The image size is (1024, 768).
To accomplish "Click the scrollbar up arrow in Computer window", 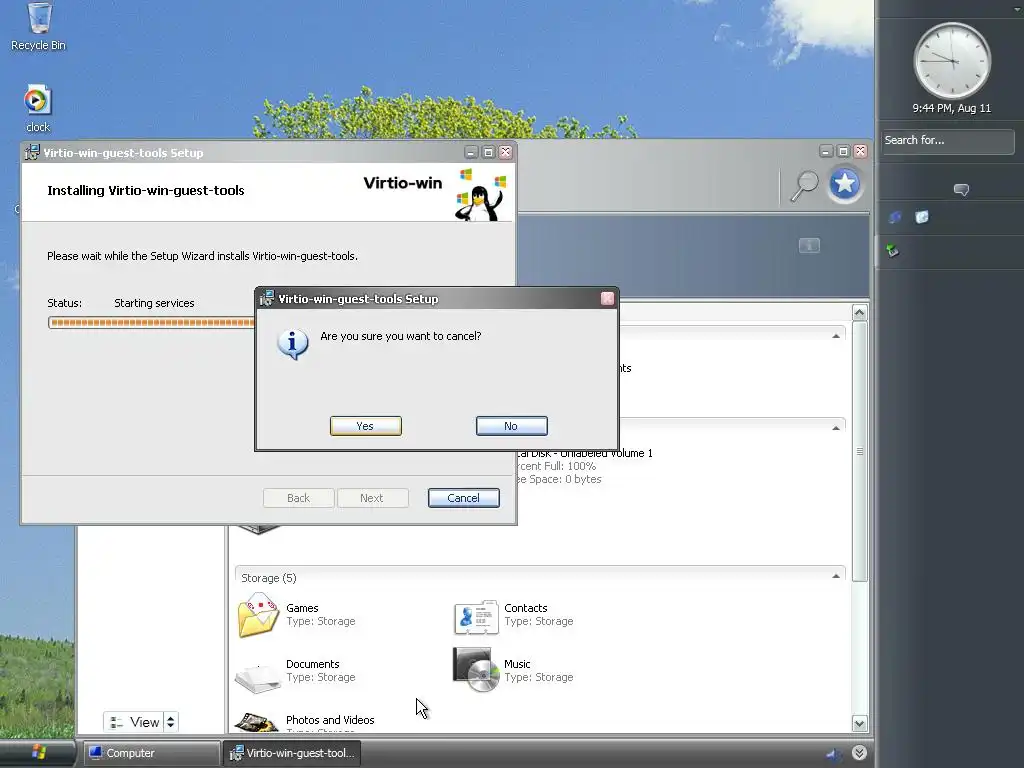I will point(859,313).
